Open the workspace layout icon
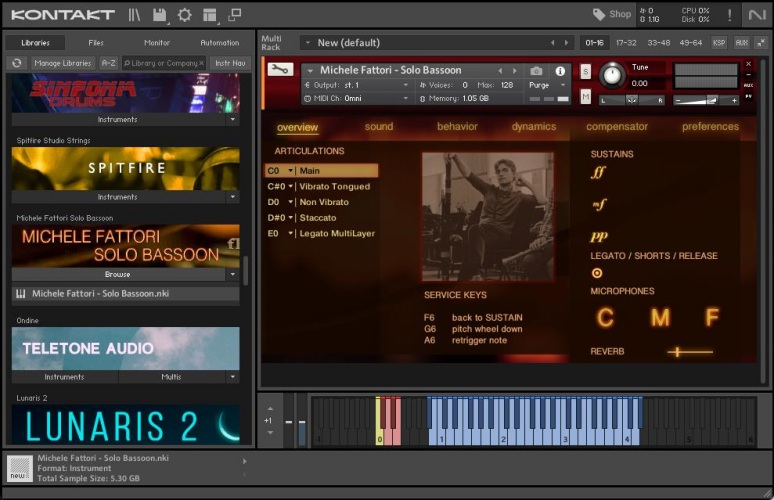This screenshot has height=500, width=774. point(209,15)
